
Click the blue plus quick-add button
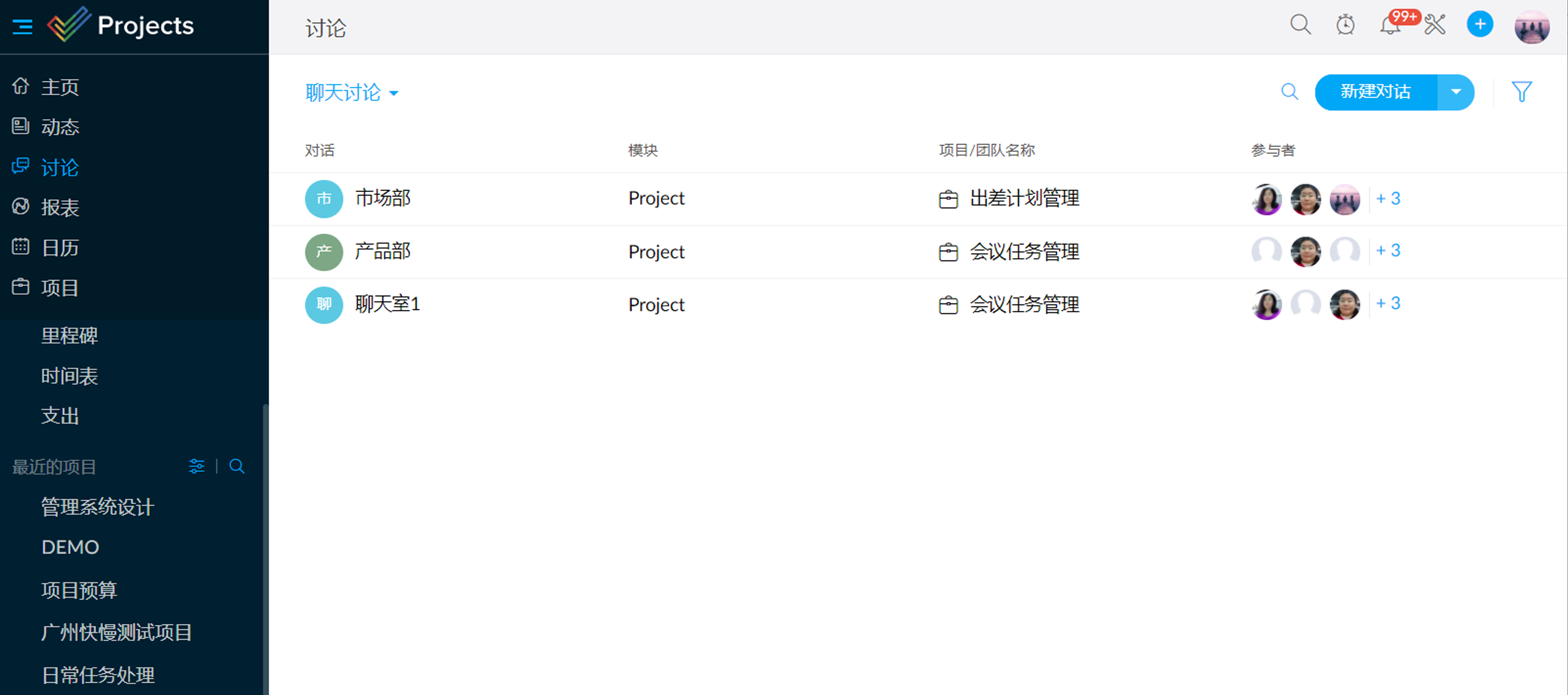point(1480,25)
